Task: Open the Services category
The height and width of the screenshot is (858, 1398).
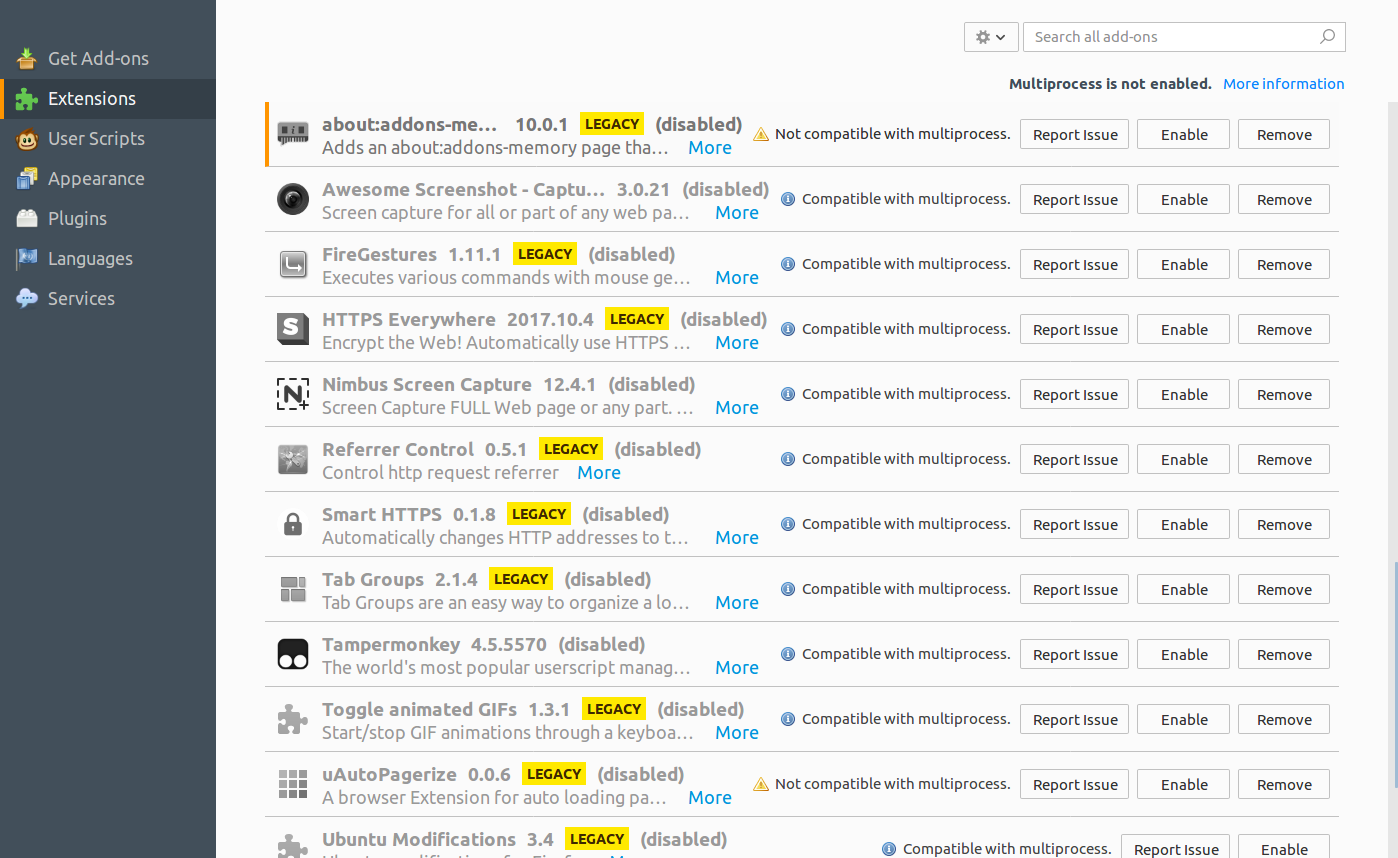Action: click(x=108, y=298)
